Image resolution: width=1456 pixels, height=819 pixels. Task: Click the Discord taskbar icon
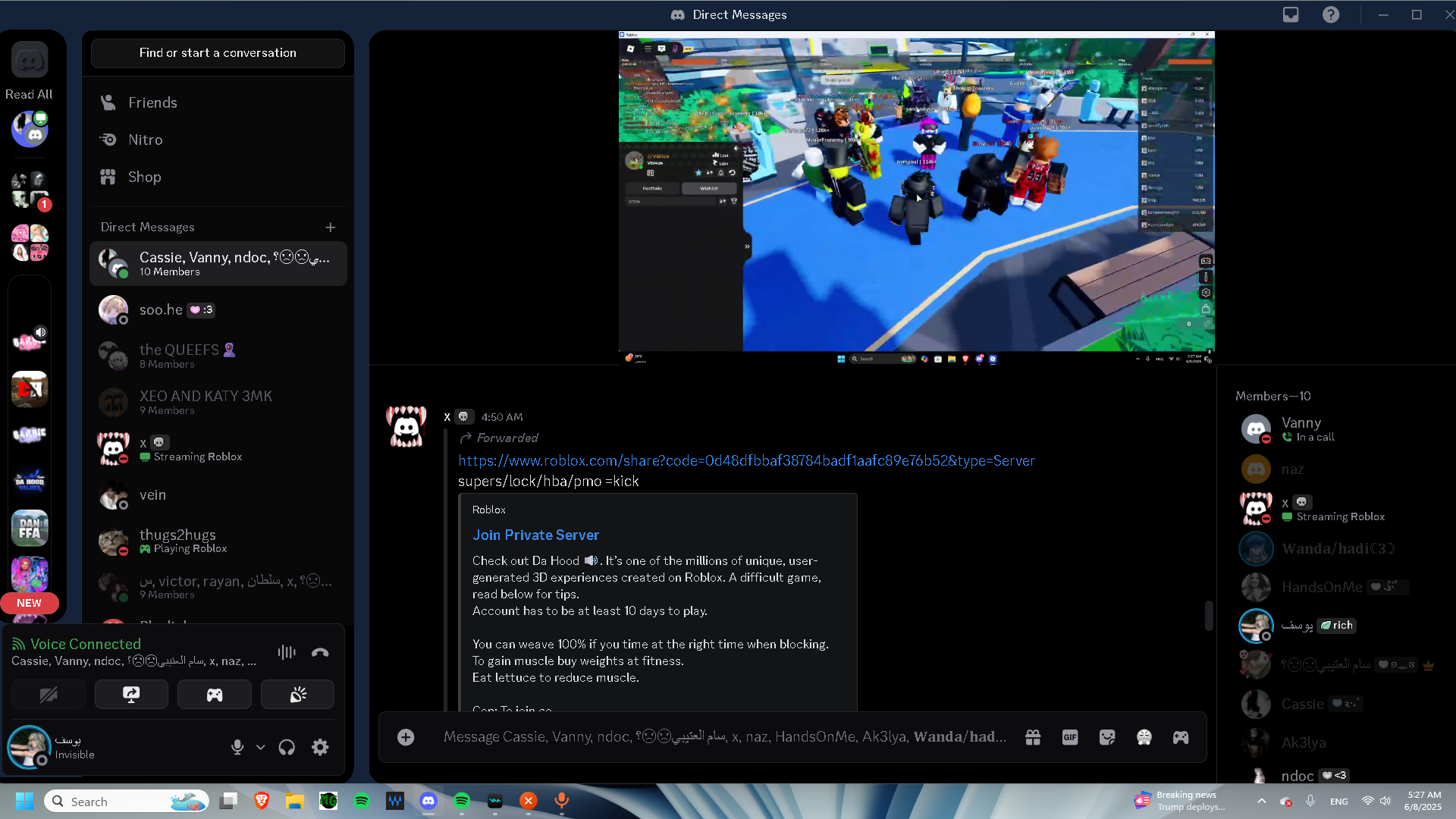pos(428,801)
